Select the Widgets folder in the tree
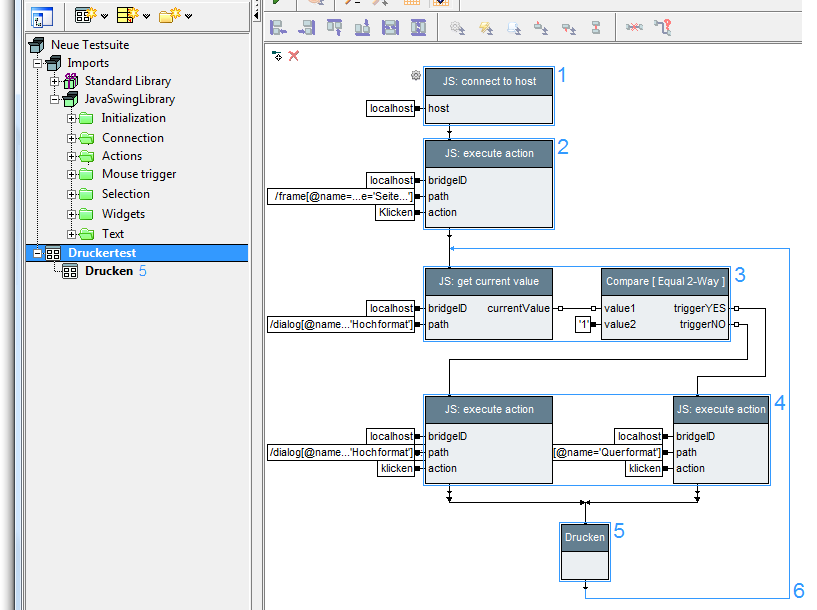Image resolution: width=817 pixels, height=610 pixels. pos(123,214)
